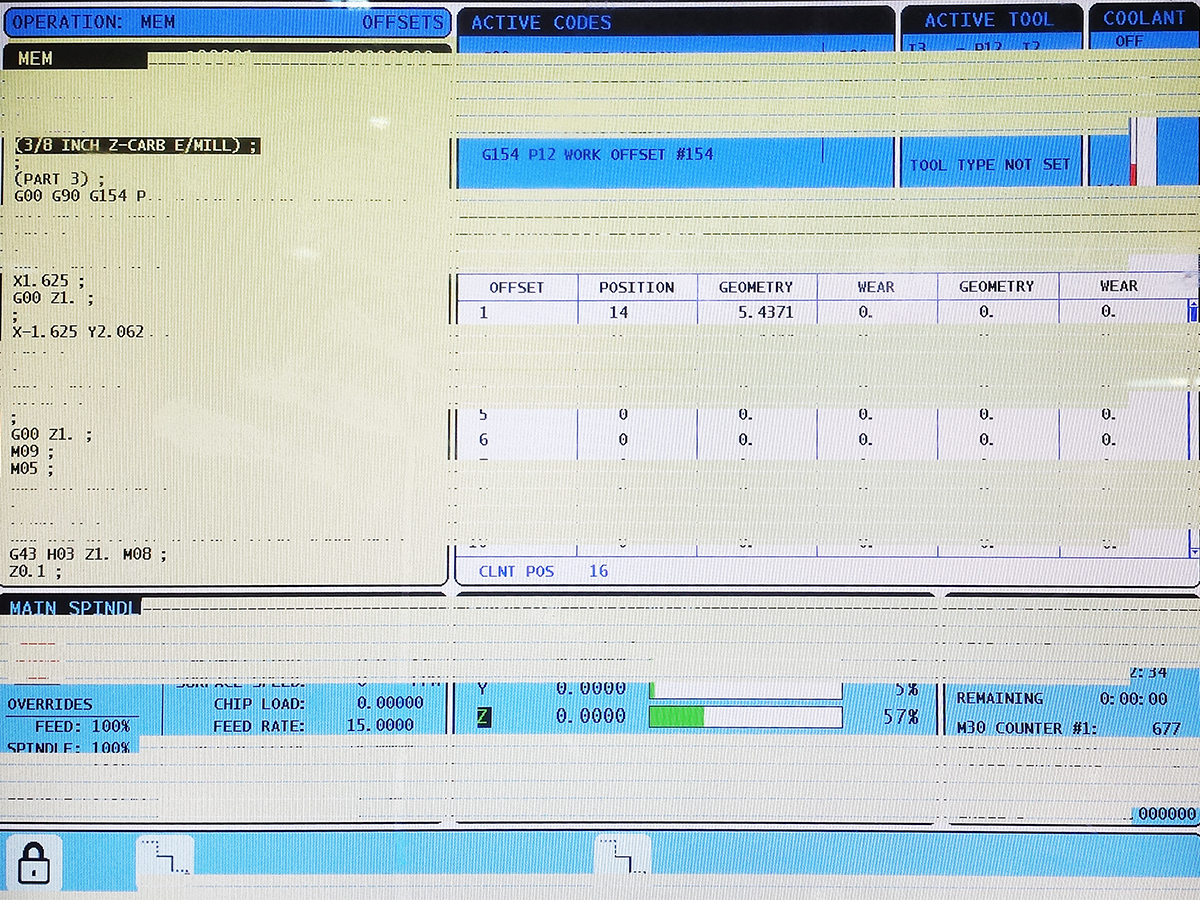Click the G00 Z1. line above M09
This screenshot has height=900, width=1200.
pyautogui.click(x=52, y=435)
